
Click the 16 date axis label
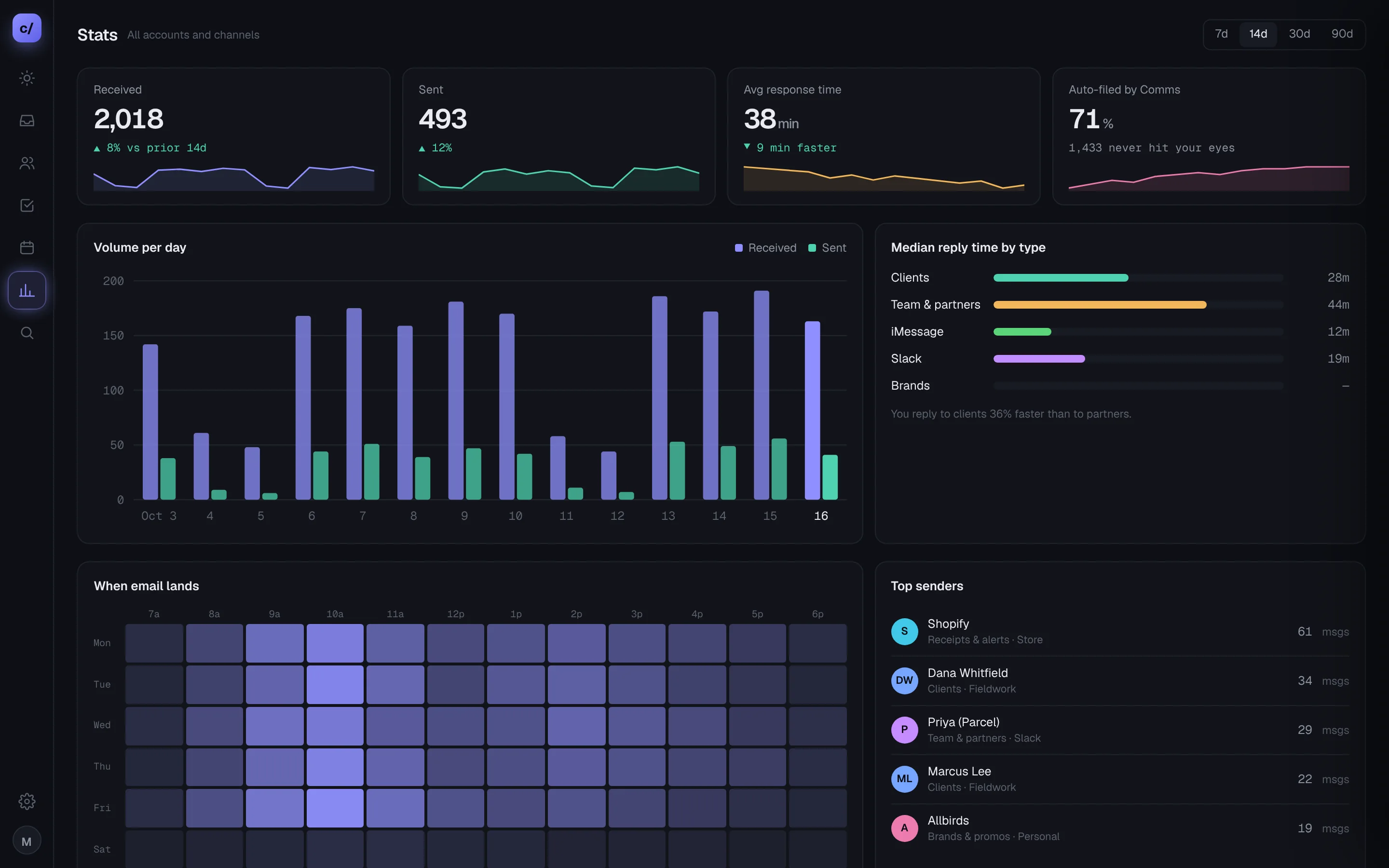[821, 516]
